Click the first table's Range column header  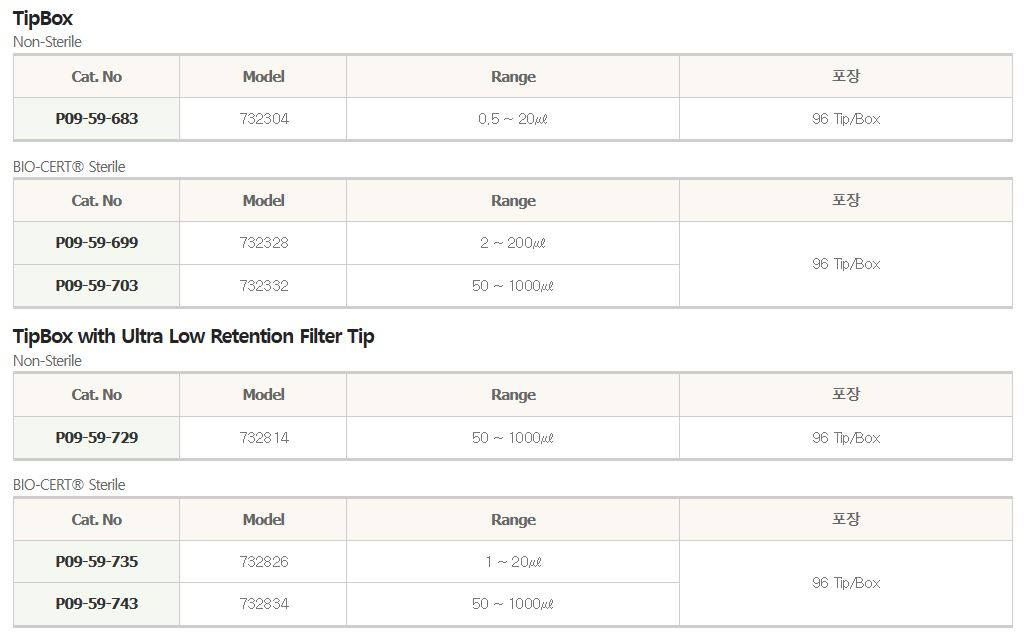click(513, 77)
